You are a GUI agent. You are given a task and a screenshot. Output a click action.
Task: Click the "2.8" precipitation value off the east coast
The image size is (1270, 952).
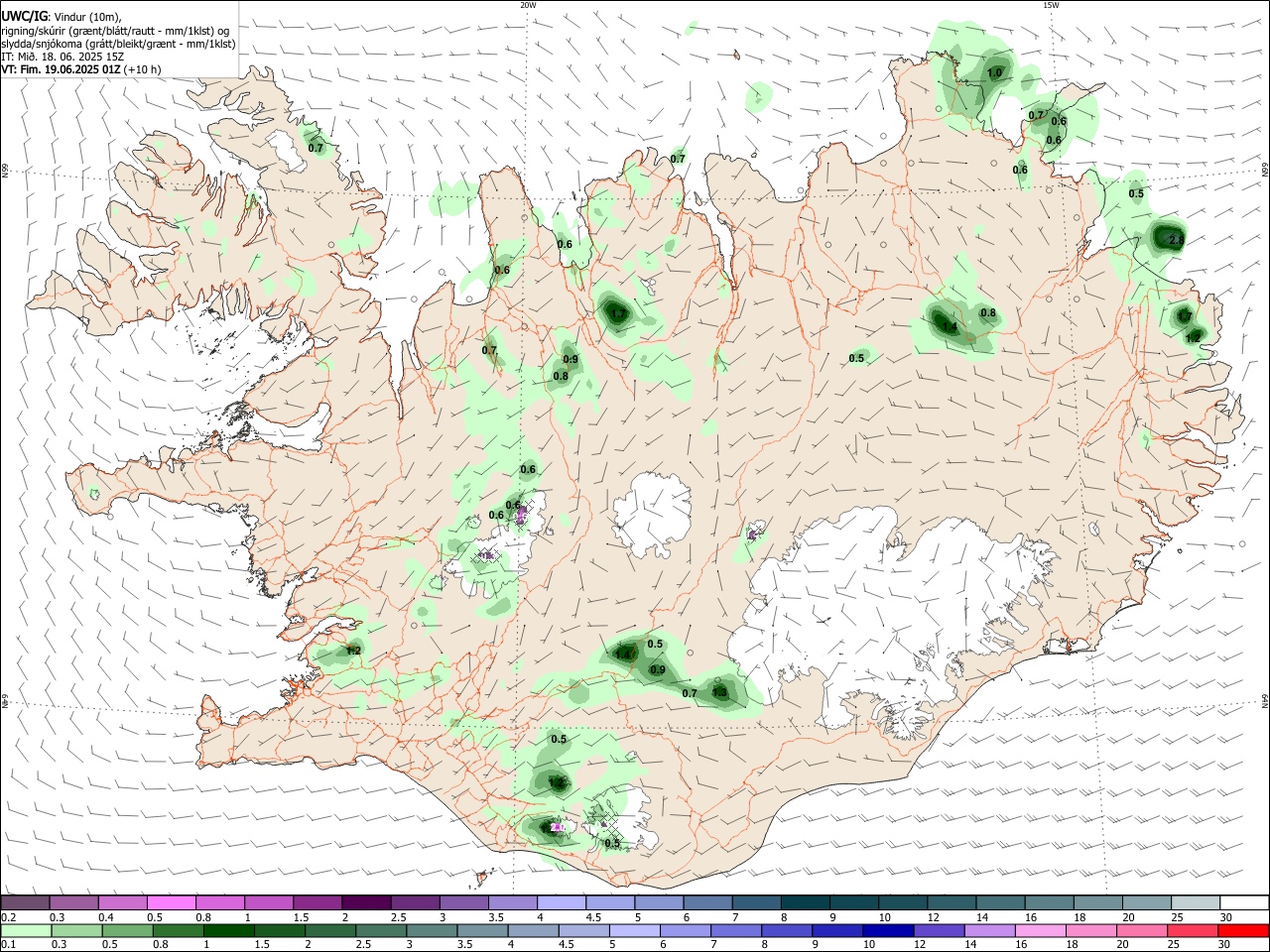1177,240
